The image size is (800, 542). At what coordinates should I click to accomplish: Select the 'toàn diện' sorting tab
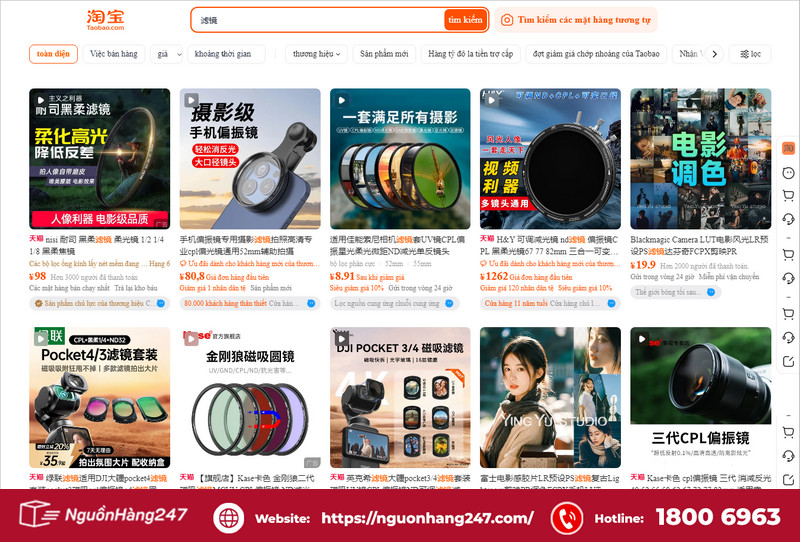tap(53, 54)
